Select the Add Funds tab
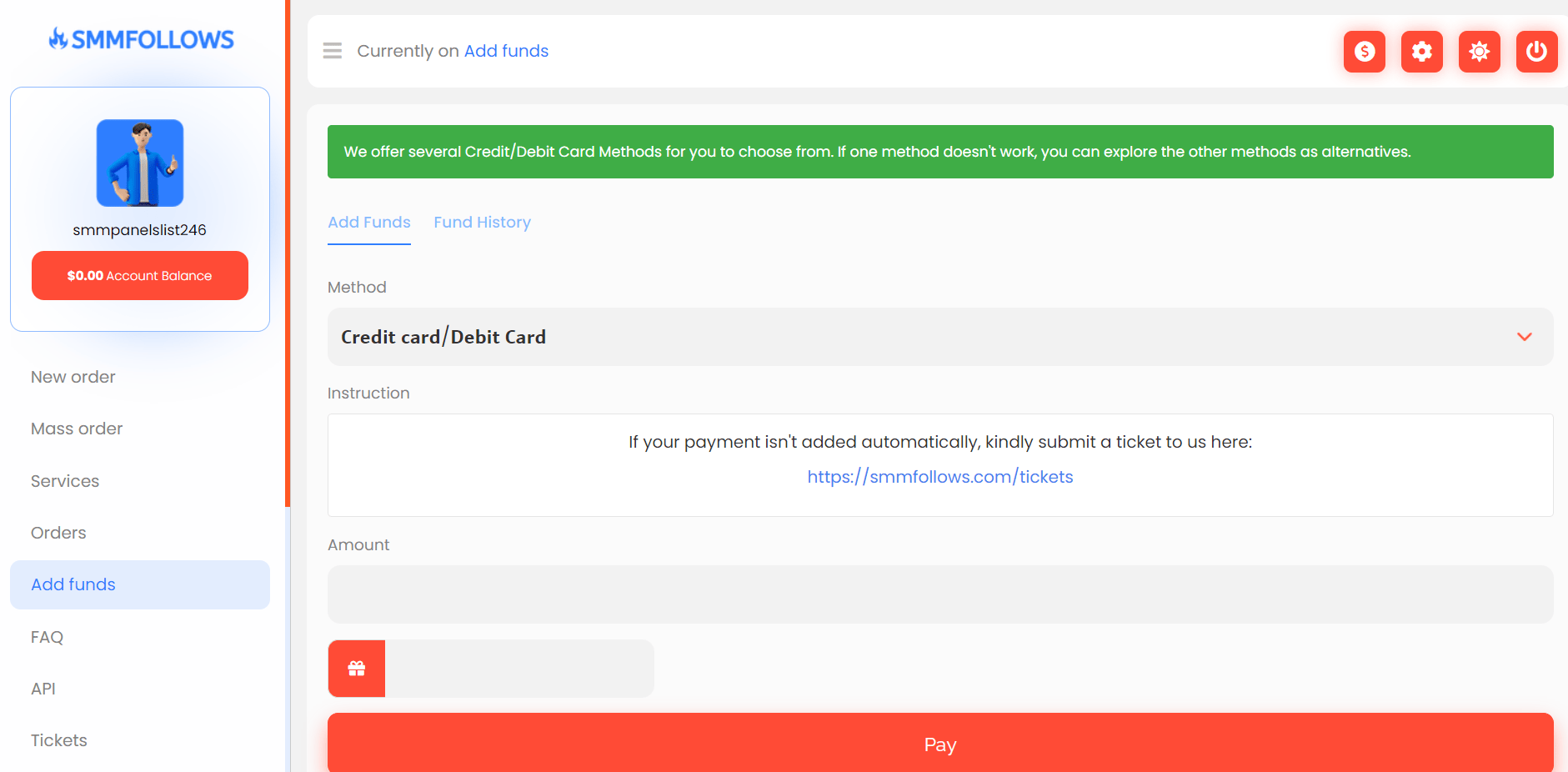The height and width of the screenshot is (772, 1568). click(x=368, y=223)
